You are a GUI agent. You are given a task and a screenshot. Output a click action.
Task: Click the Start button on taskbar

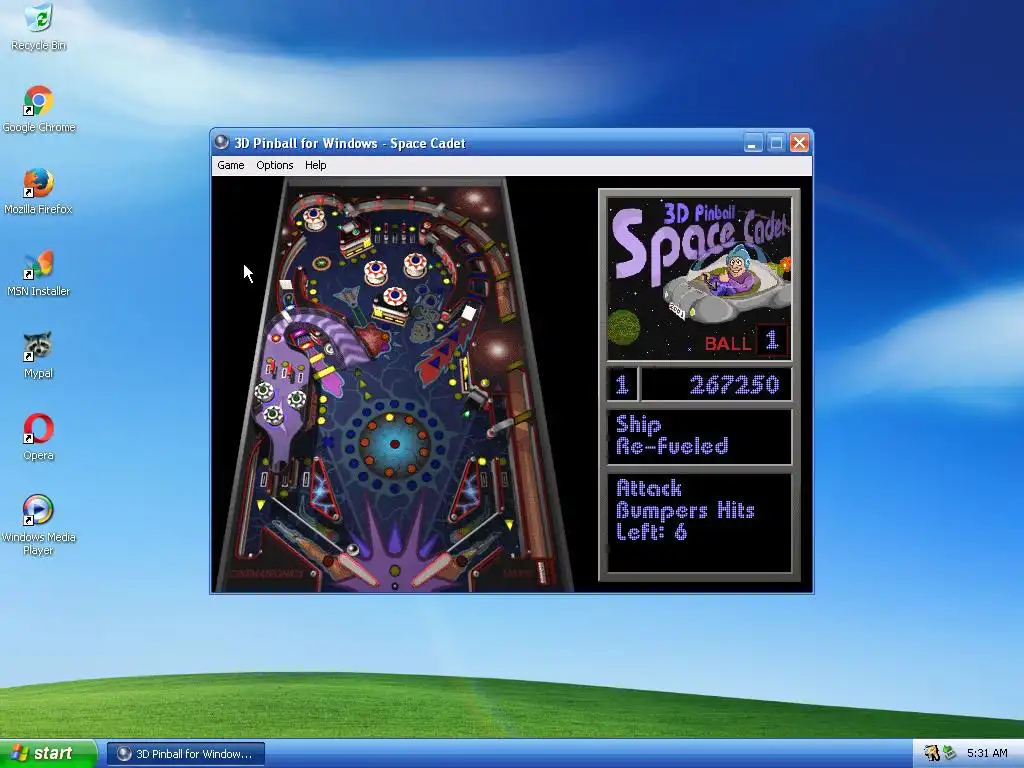(48, 754)
